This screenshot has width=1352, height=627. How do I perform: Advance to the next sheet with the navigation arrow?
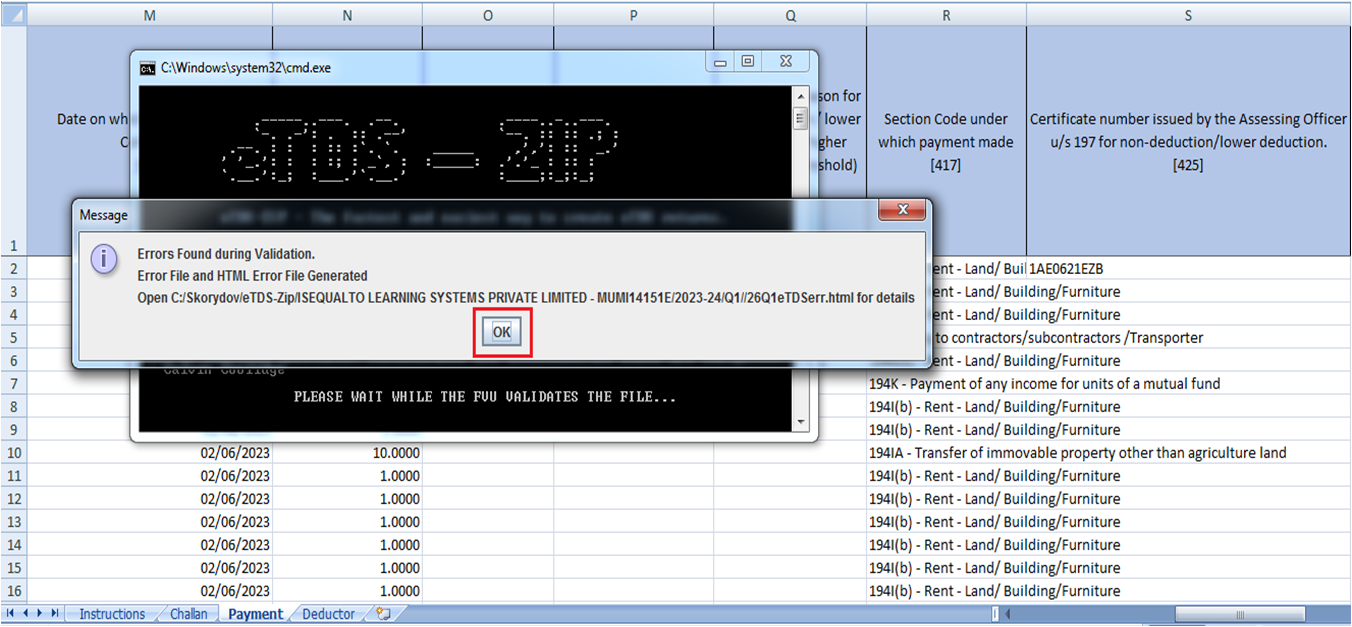38,614
